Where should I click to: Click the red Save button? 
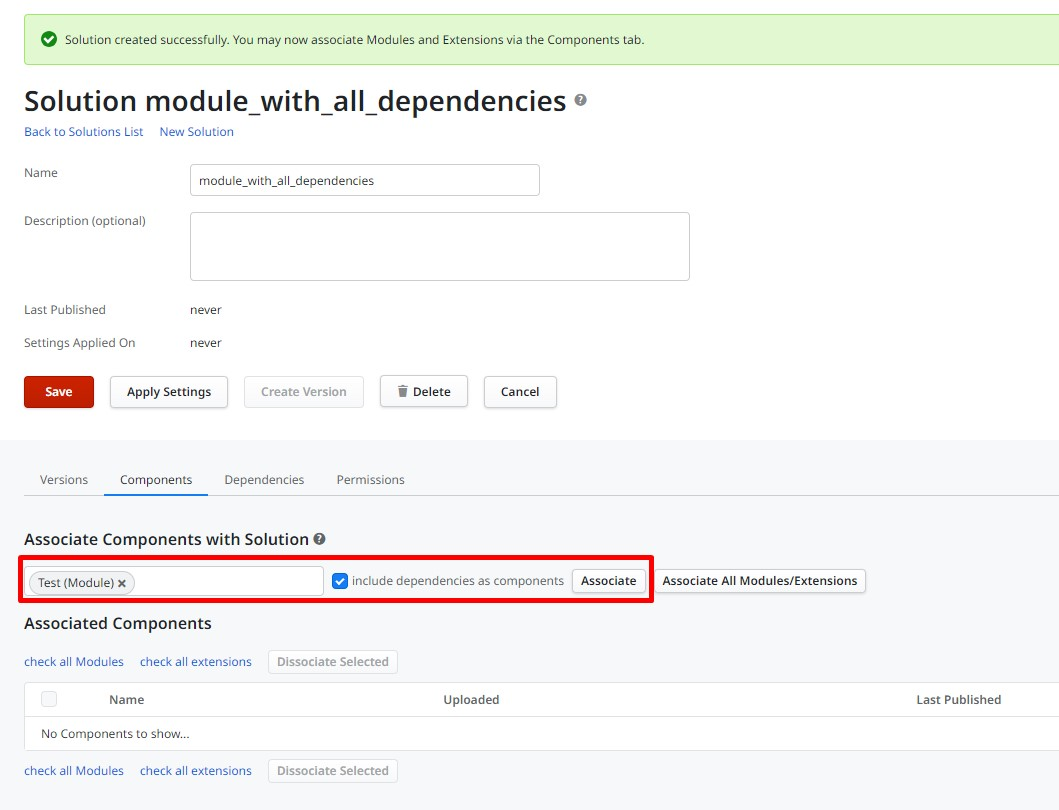(59, 392)
